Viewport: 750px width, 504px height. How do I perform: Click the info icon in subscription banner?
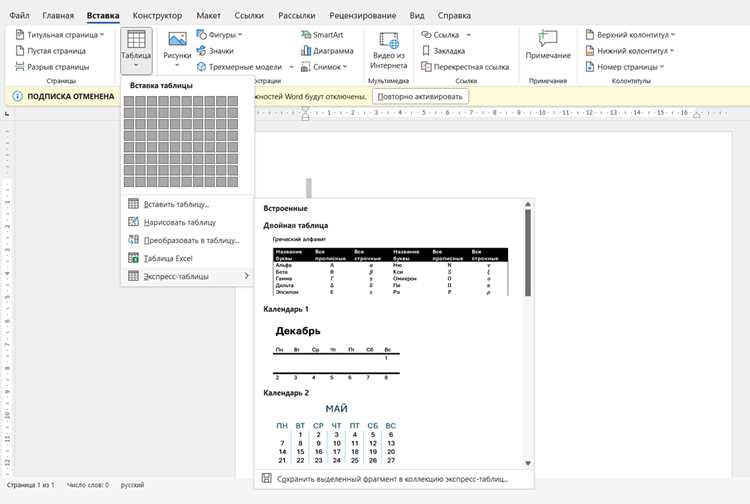17,96
